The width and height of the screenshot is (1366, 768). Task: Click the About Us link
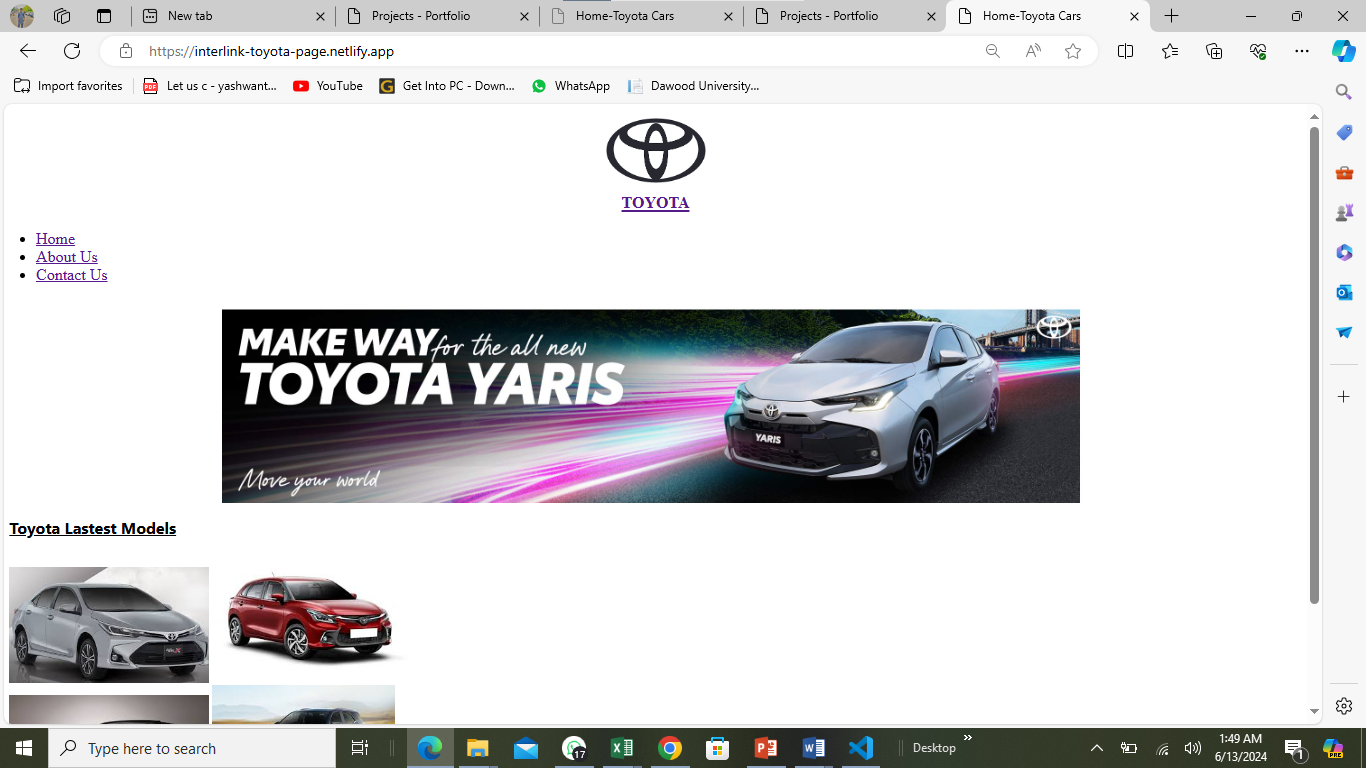click(x=67, y=257)
